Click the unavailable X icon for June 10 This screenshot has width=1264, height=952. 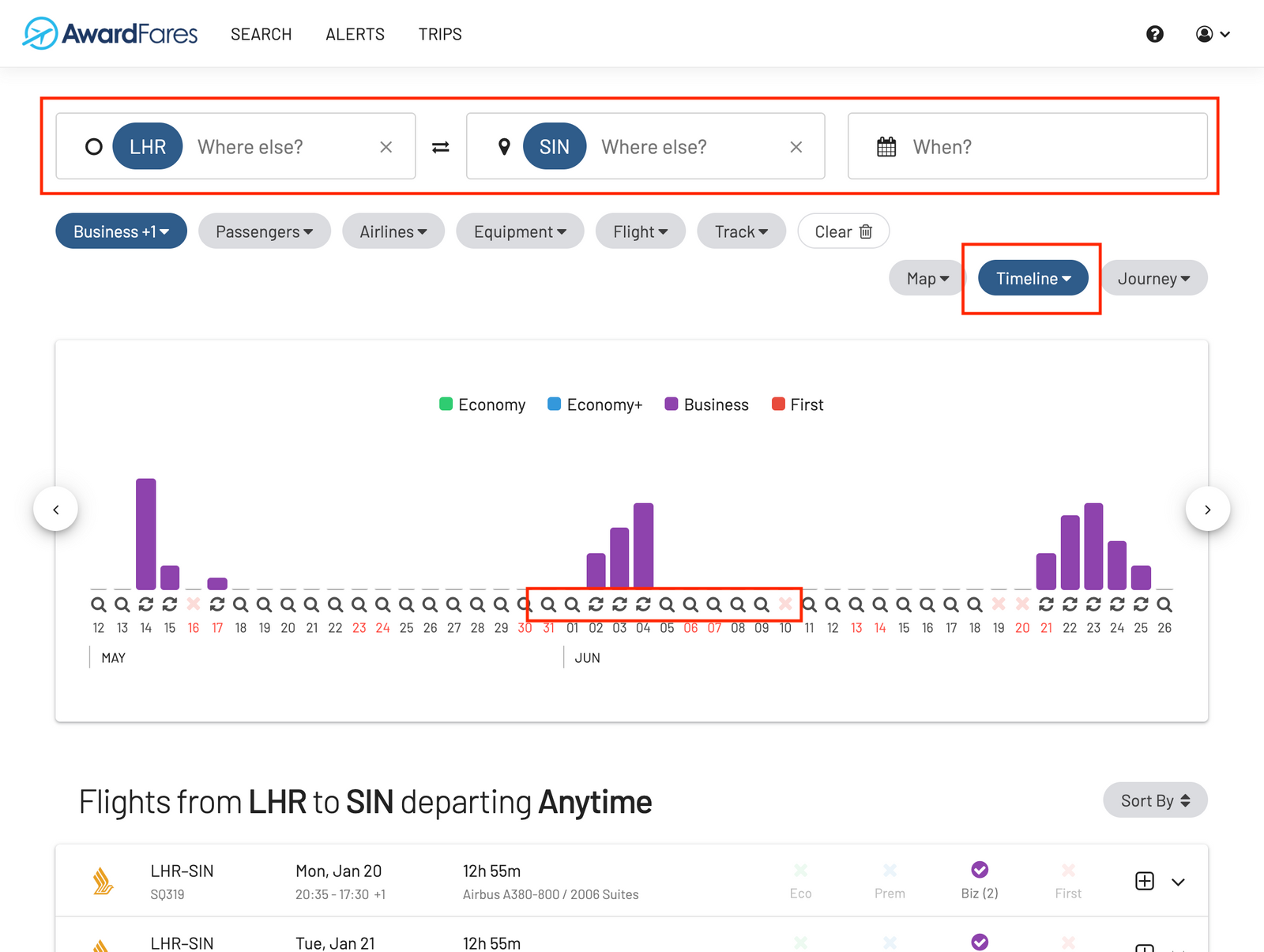[785, 604]
